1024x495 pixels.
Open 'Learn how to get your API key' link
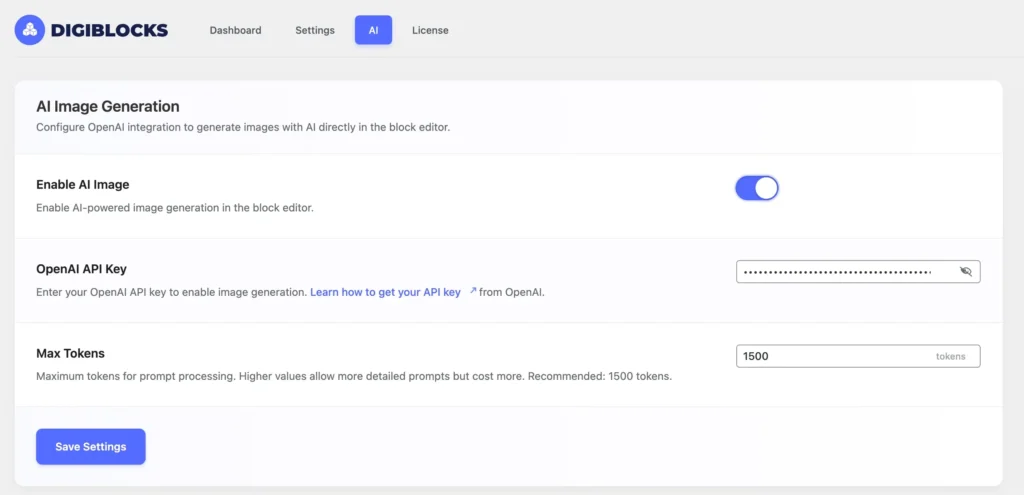click(x=385, y=292)
